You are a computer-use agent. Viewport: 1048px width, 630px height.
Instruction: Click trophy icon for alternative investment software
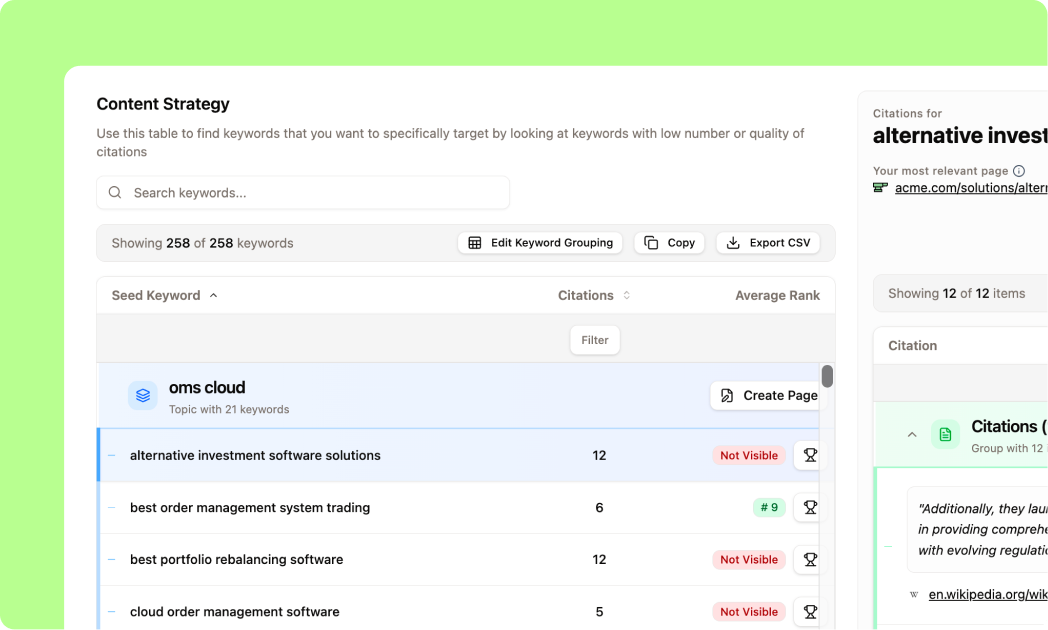(x=810, y=455)
